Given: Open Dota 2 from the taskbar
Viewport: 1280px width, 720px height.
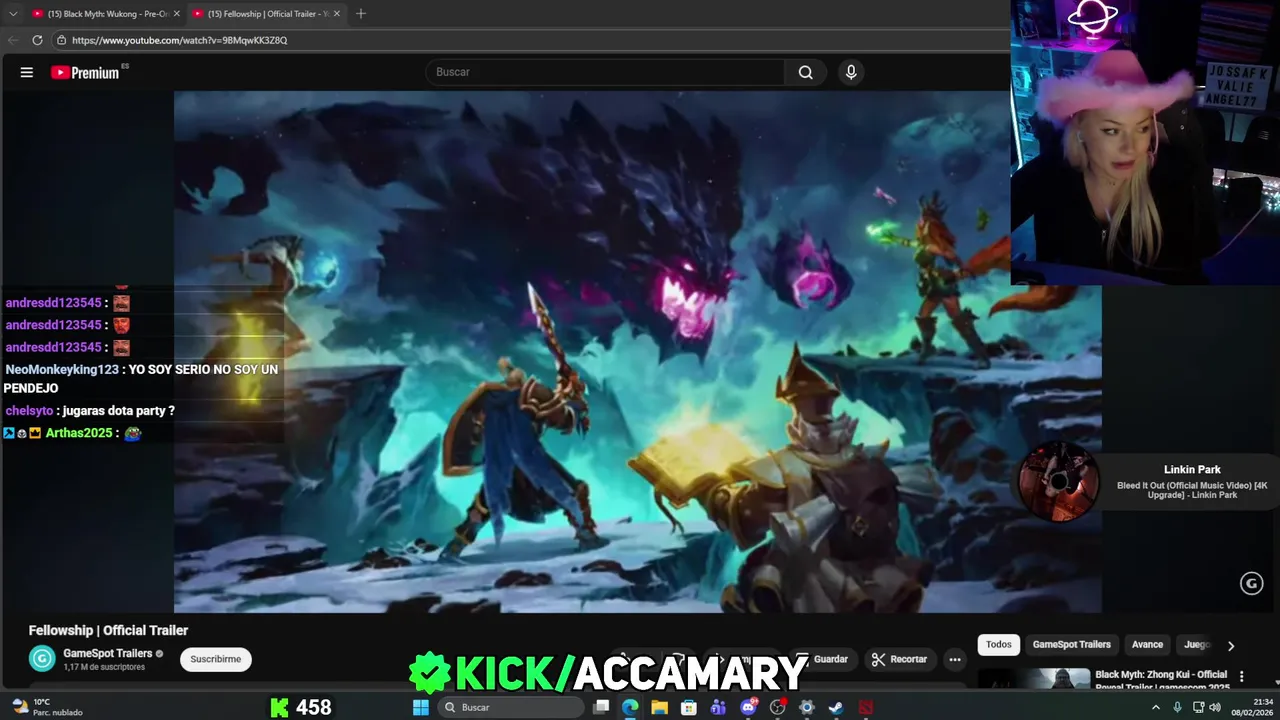Looking at the screenshot, I should click(866, 707).
